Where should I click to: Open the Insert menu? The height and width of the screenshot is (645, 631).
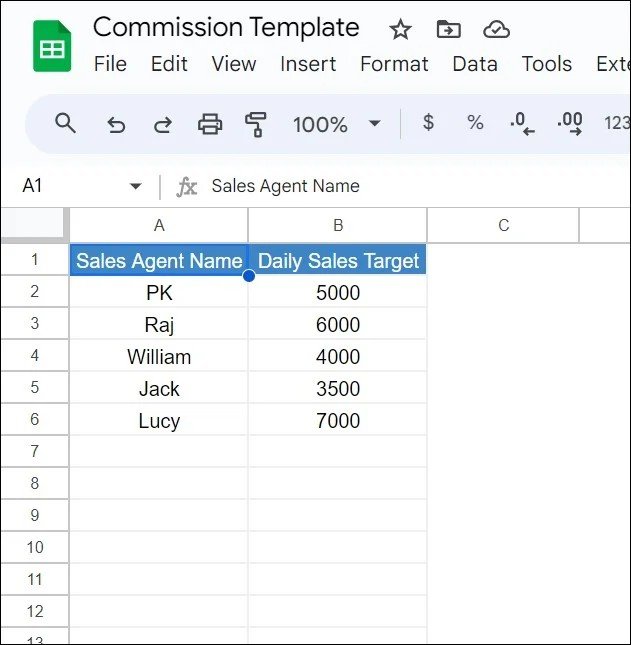[308, 64]
